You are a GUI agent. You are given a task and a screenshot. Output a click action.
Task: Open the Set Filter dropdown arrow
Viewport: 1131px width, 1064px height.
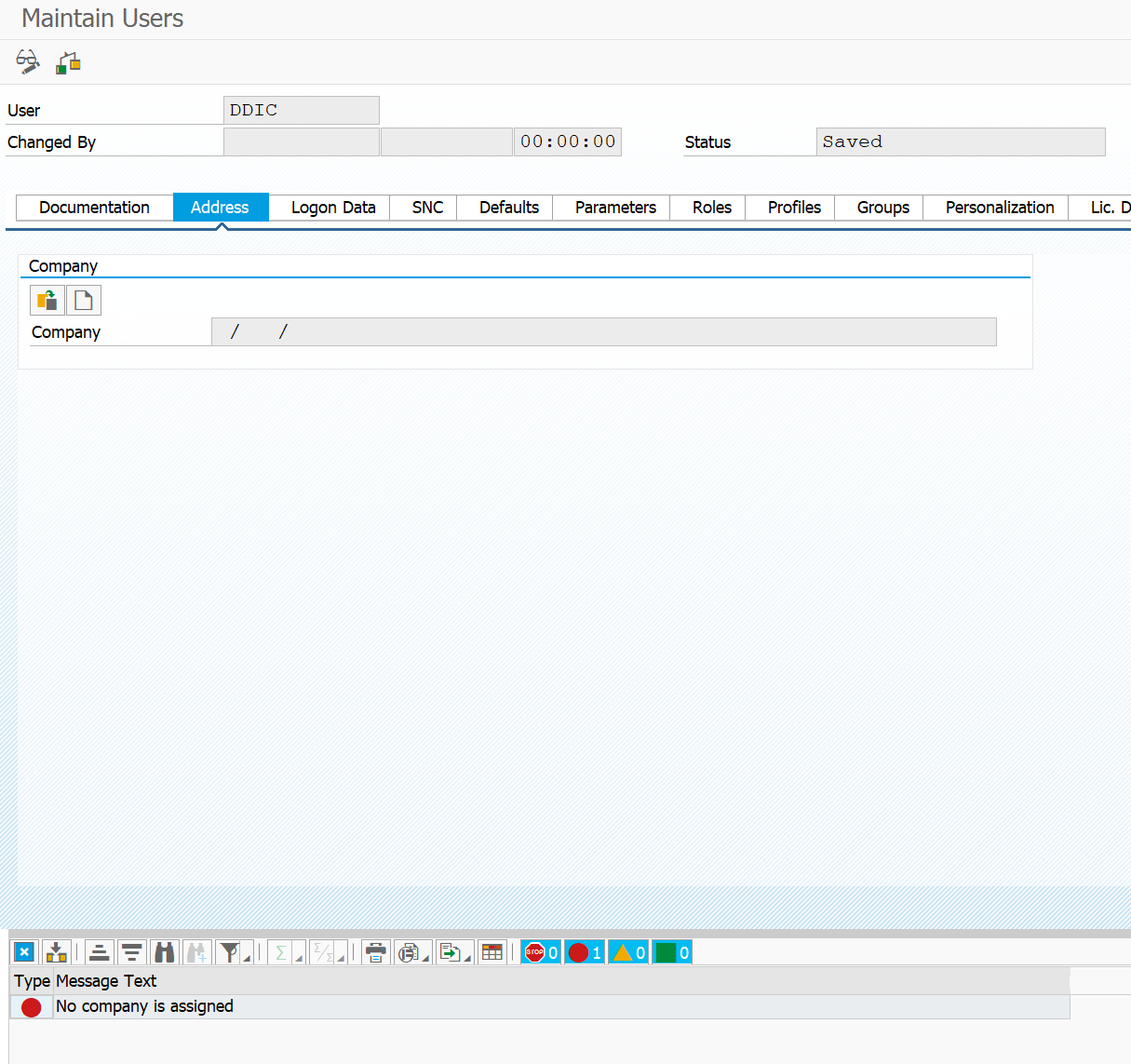tap(247, 957)
